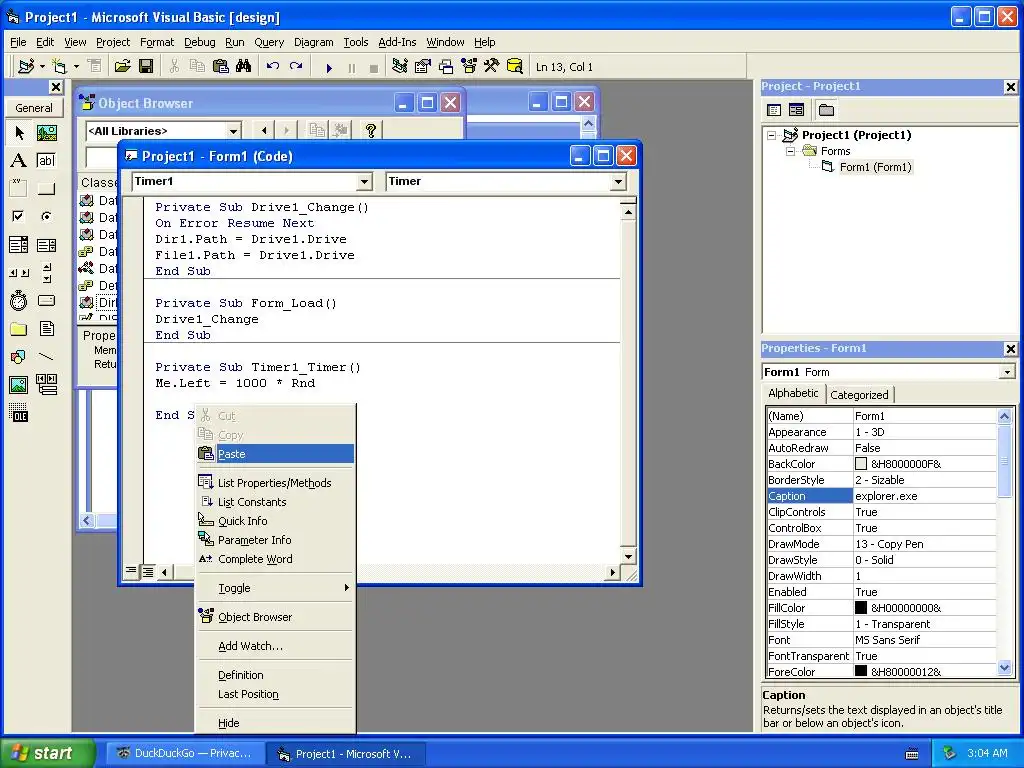Select the Shape control tool
Screen dimensions: 1024x768
coord(19,357)
